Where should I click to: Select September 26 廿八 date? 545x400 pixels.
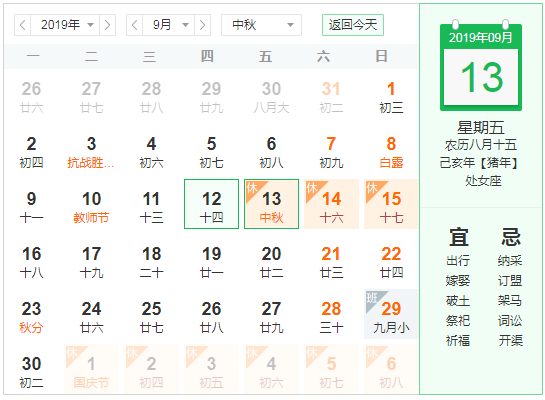[x=211, y=317]
